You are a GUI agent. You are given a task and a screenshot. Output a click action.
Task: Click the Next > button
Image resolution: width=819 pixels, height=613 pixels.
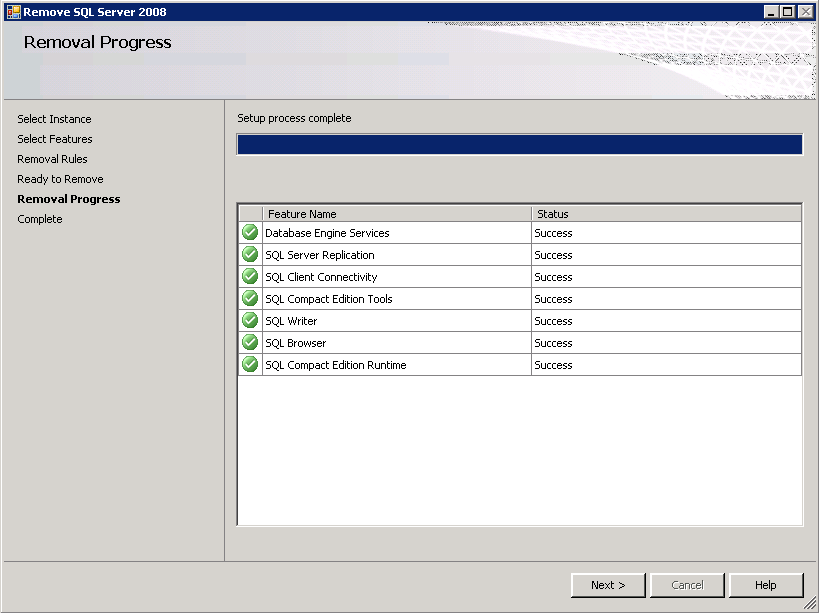pyautogui.click(x=609, y=585)
